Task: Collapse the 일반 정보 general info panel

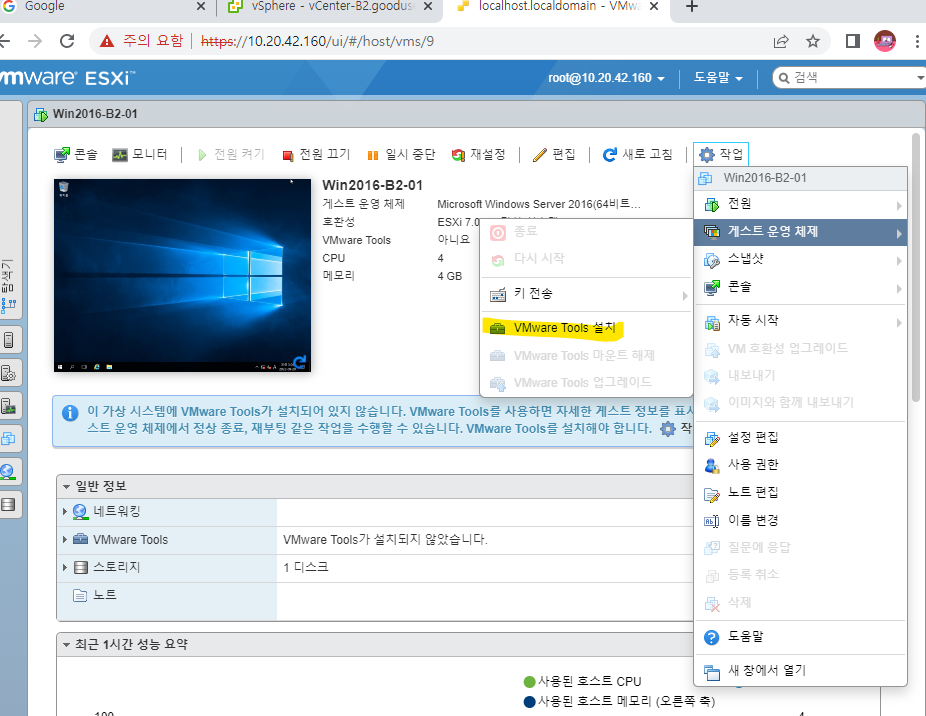Action: [x=66, y=487]
